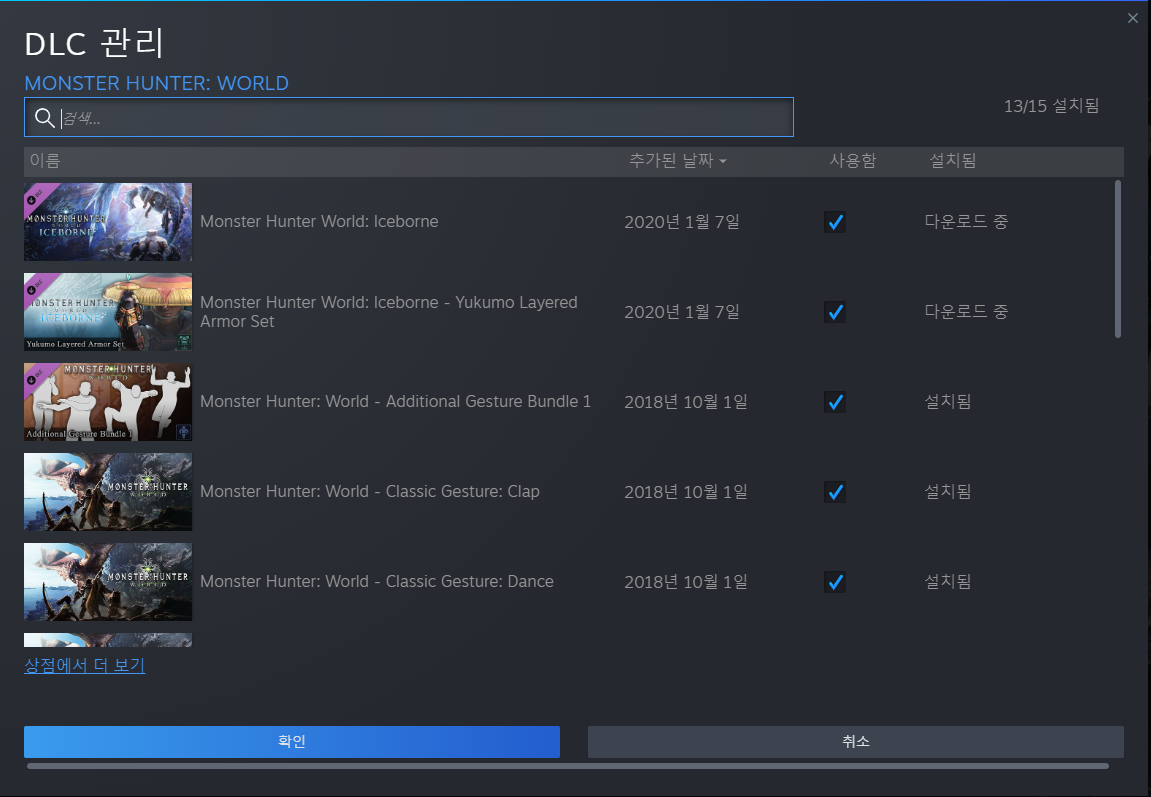Click the Classic Gesture: Clap row's date
Viewport: 1151px width, 797px height.
click(x=686, y=492)
